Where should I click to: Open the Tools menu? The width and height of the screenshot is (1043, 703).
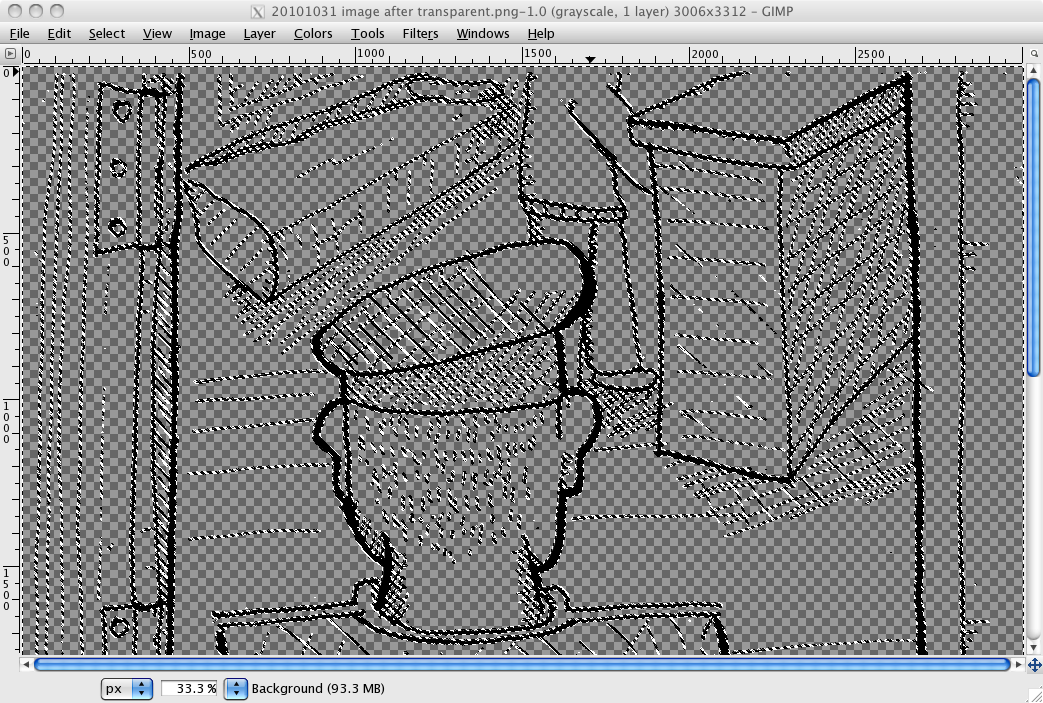367,33
